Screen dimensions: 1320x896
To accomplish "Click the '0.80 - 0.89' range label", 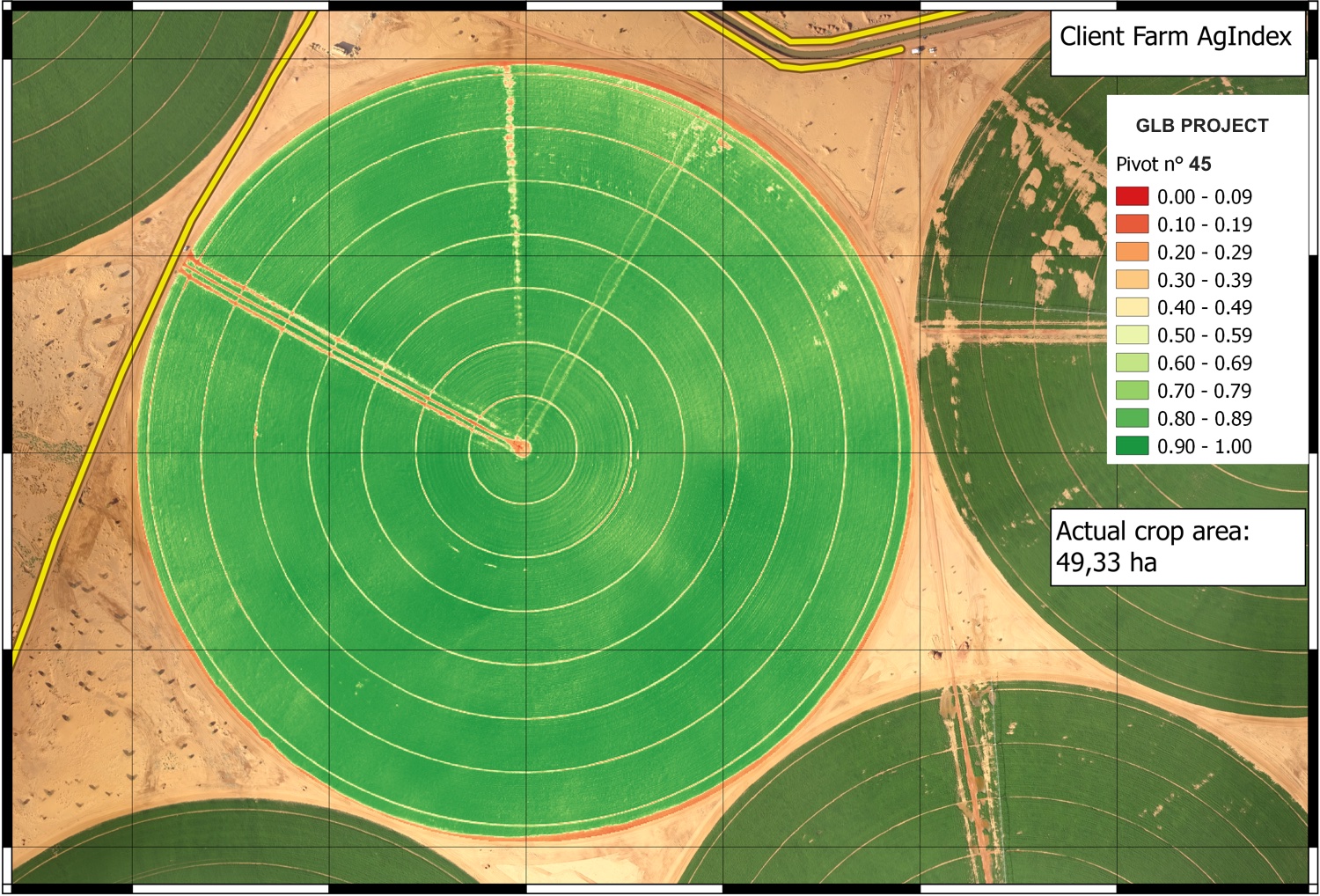I will click(1205, 419).
